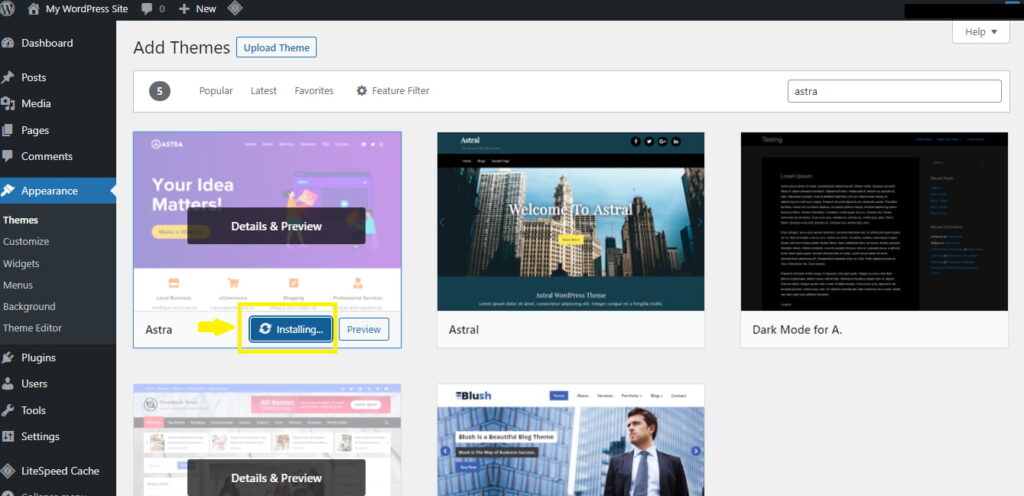
Task: Open the home icon beside My WordPress Site
Action: point(33,9)
